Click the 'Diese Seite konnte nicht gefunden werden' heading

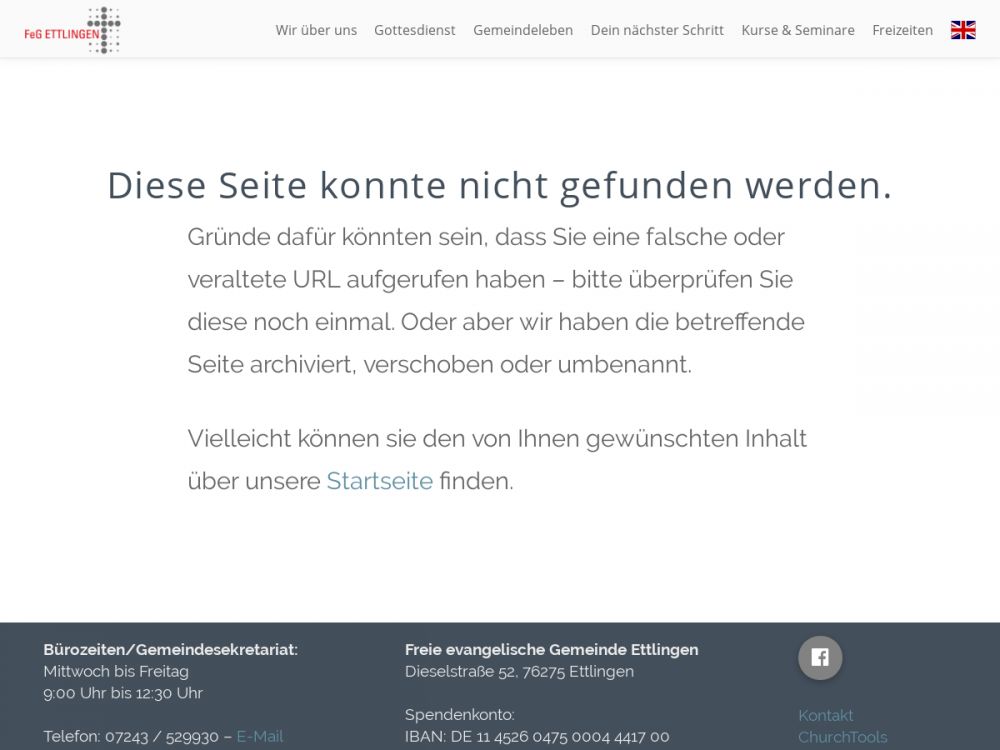(499, 186)
